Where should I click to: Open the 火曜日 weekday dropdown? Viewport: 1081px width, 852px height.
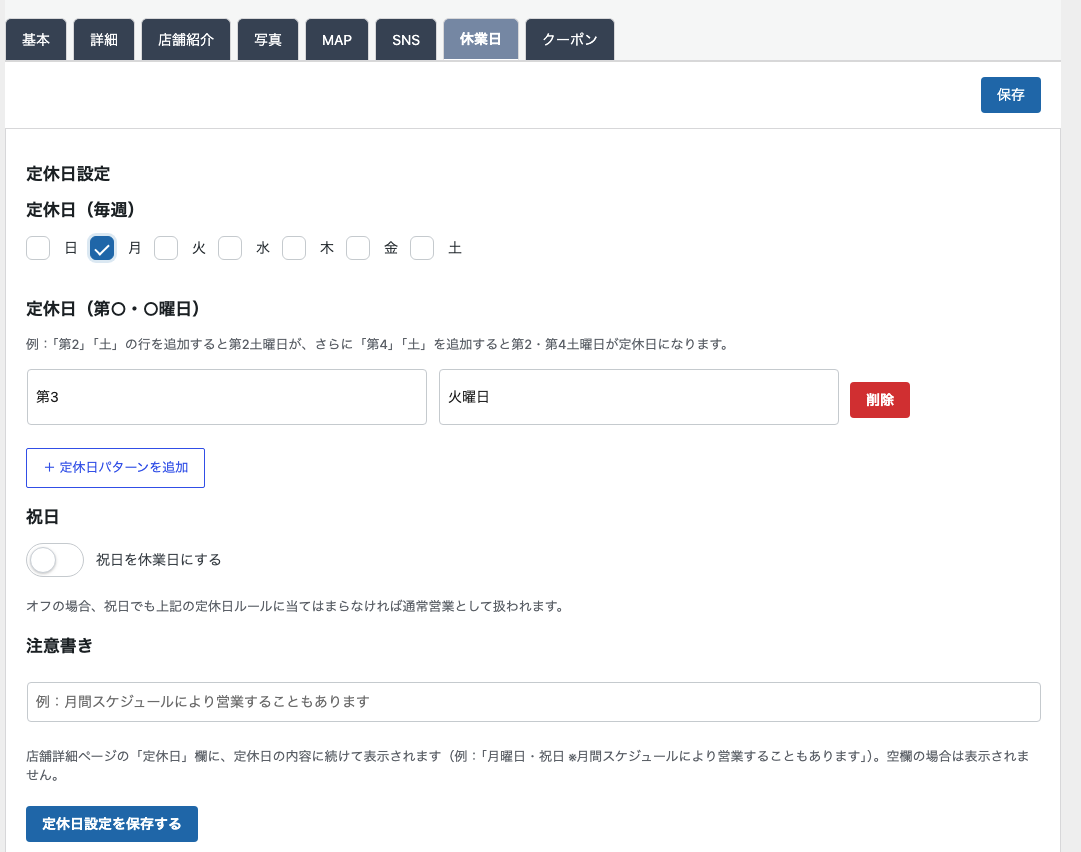[639, 397]
